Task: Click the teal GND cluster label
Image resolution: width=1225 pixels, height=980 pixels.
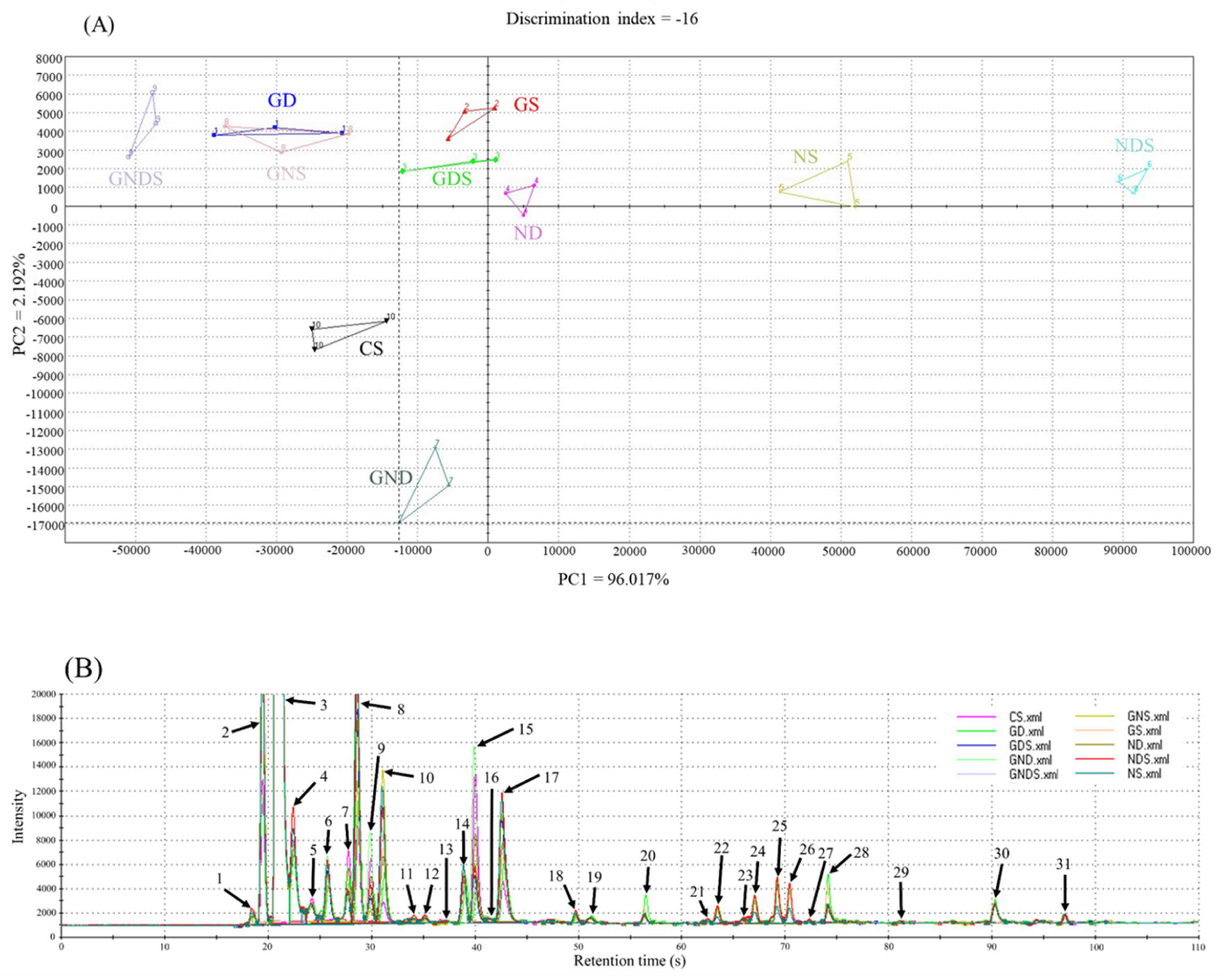Action: (x=391, y=477)
